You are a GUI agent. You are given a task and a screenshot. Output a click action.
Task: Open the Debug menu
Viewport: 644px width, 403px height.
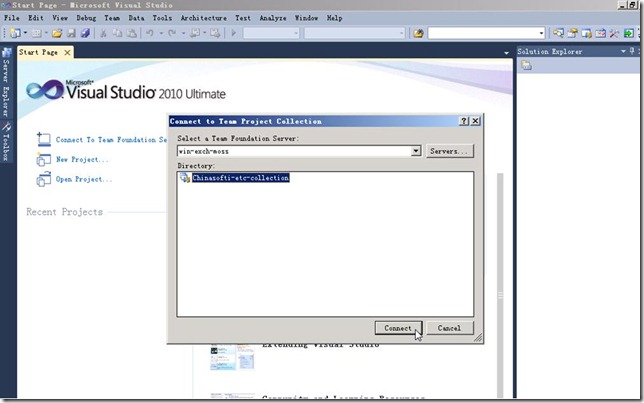tap(86, 18)
